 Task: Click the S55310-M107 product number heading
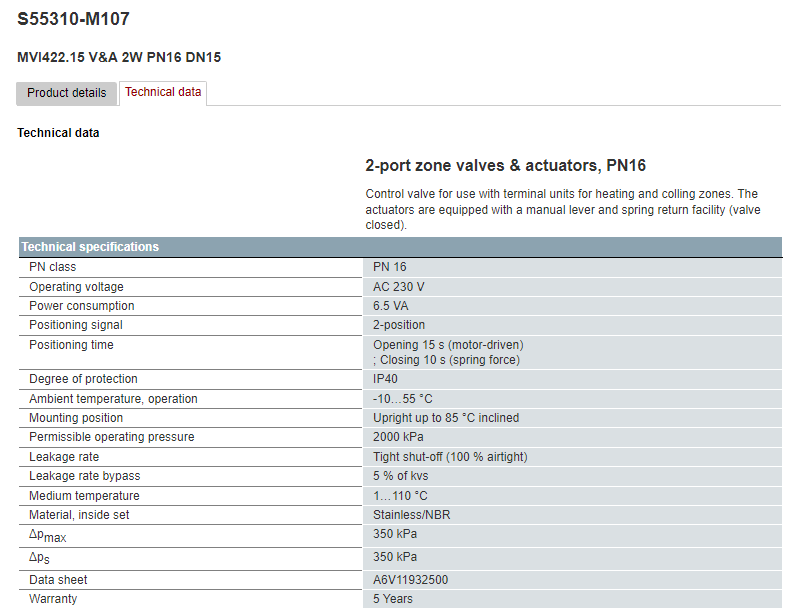click(74, 19)
